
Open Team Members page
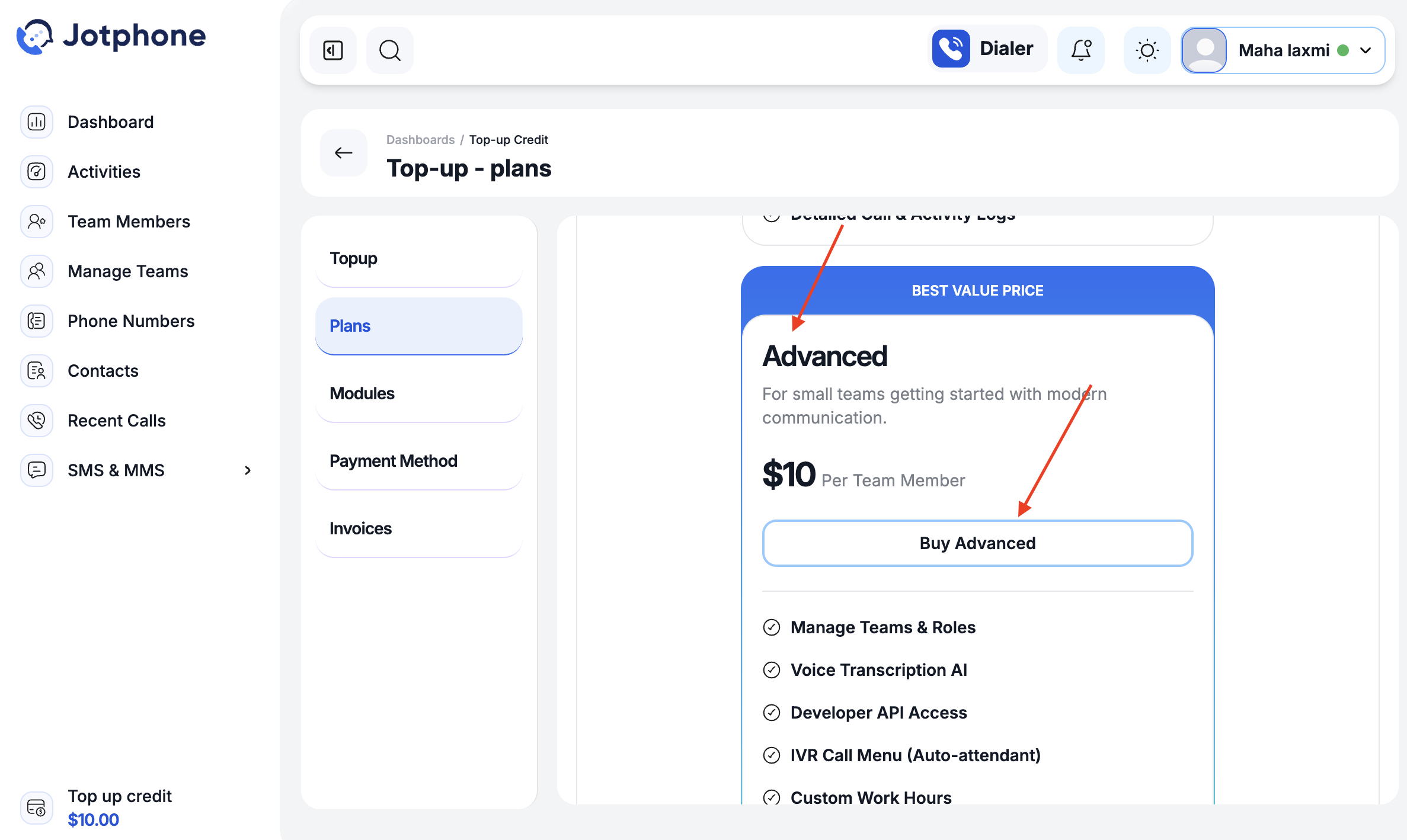[129, 222]
